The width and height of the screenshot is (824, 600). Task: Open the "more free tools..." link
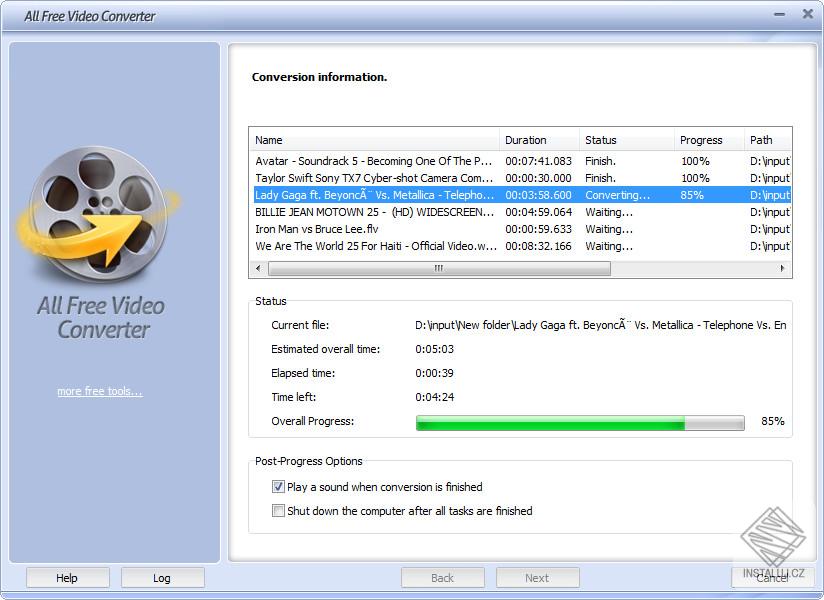coord(100,391)
